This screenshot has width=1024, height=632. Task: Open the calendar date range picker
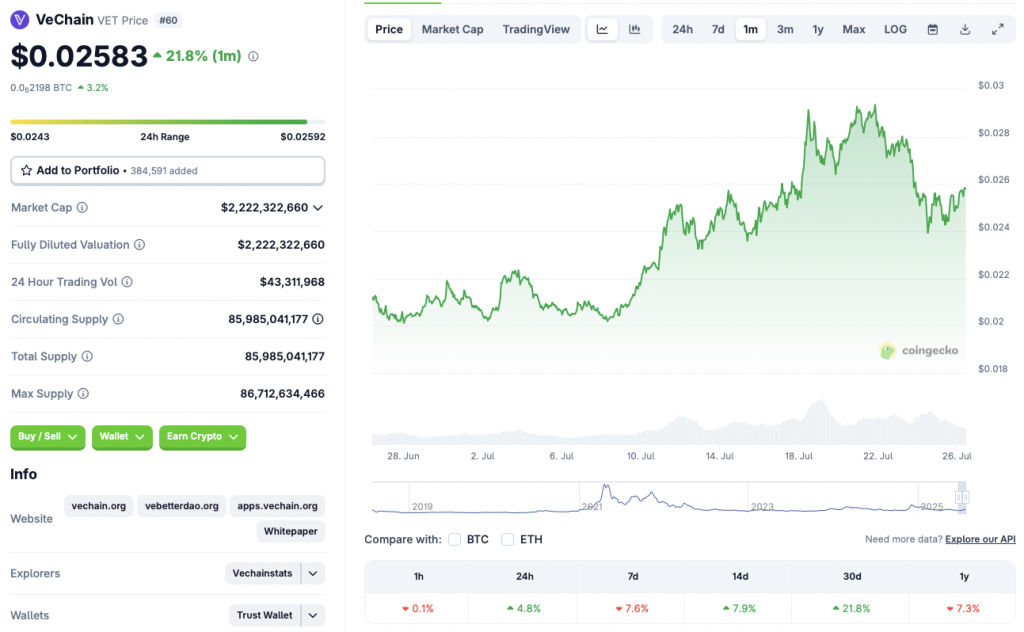click(933, 29)
